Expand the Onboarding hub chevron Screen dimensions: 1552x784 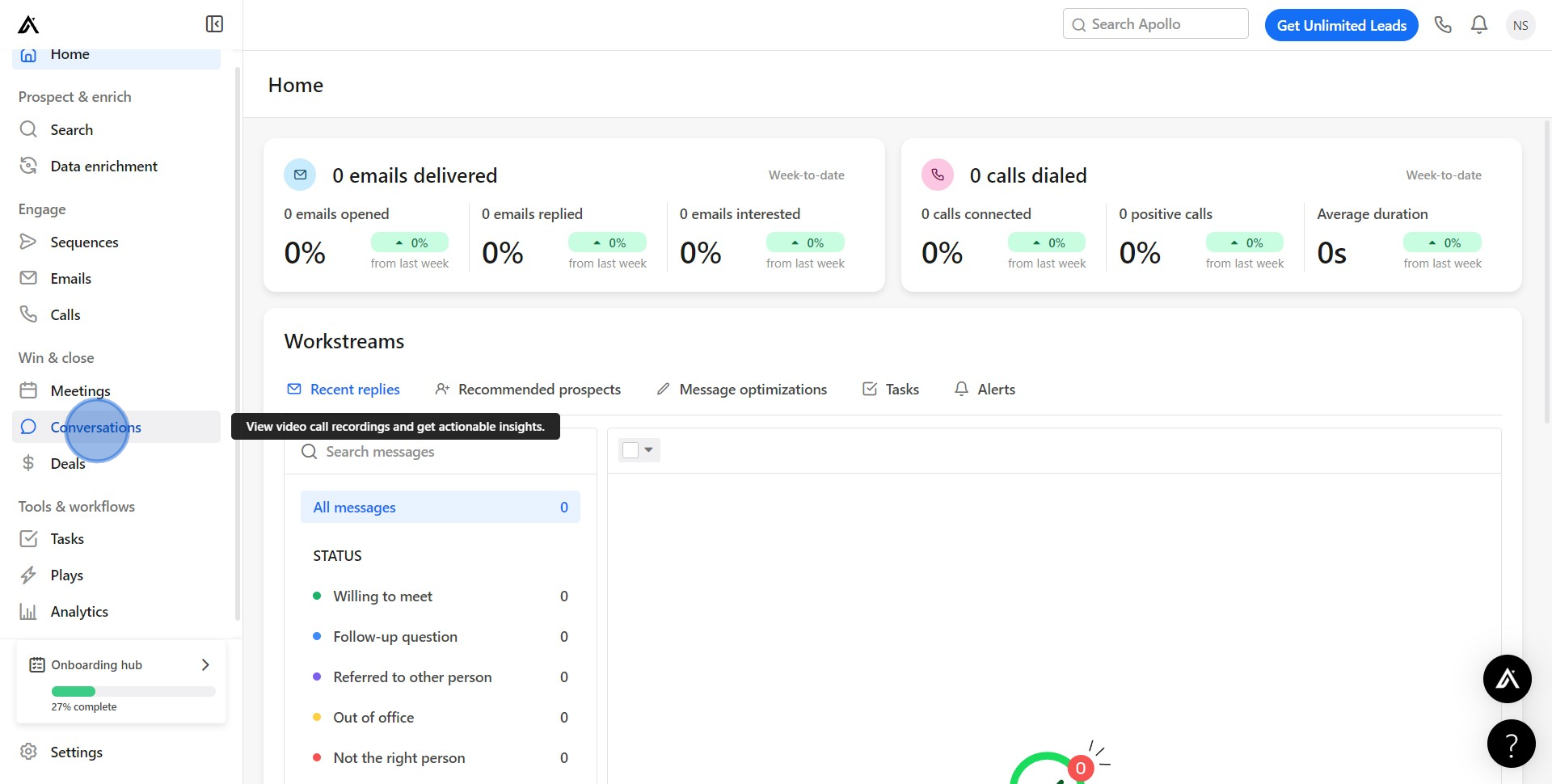(x=205, y=664)
